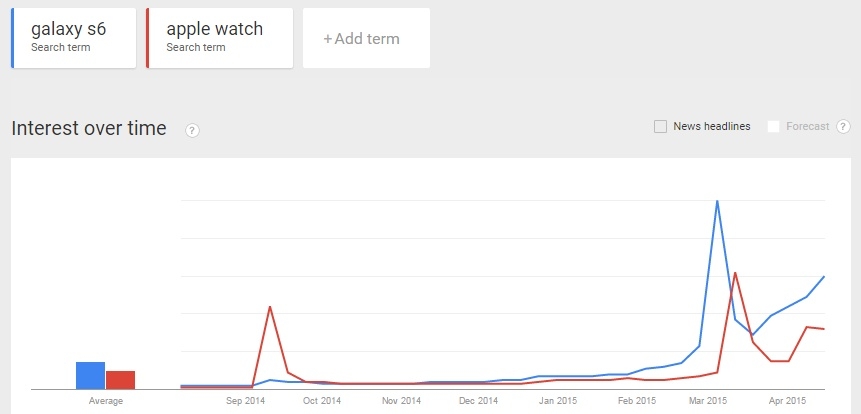Click the help icon next to Forecast

pos(843,126)
